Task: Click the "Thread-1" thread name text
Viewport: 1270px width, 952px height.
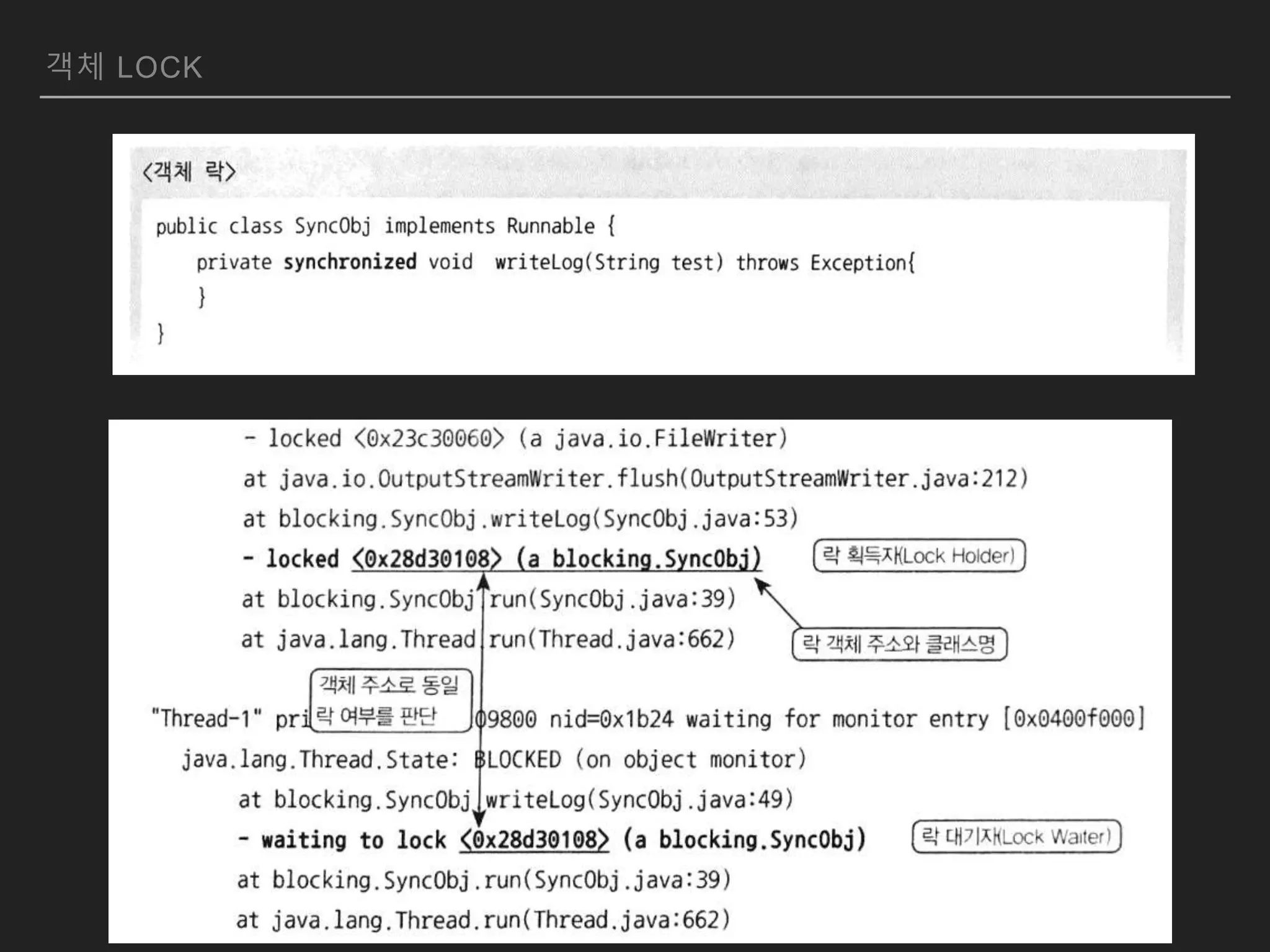Action: point(207,719)
